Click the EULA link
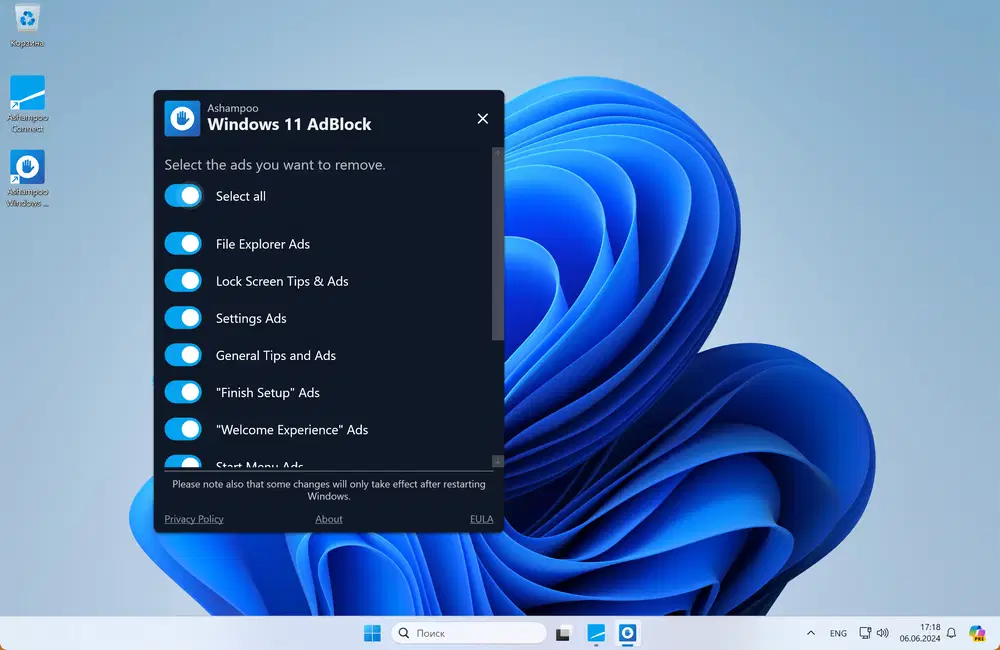This screenshot has height=650, width=1000. pyautogui.click(x=481, y=519)
